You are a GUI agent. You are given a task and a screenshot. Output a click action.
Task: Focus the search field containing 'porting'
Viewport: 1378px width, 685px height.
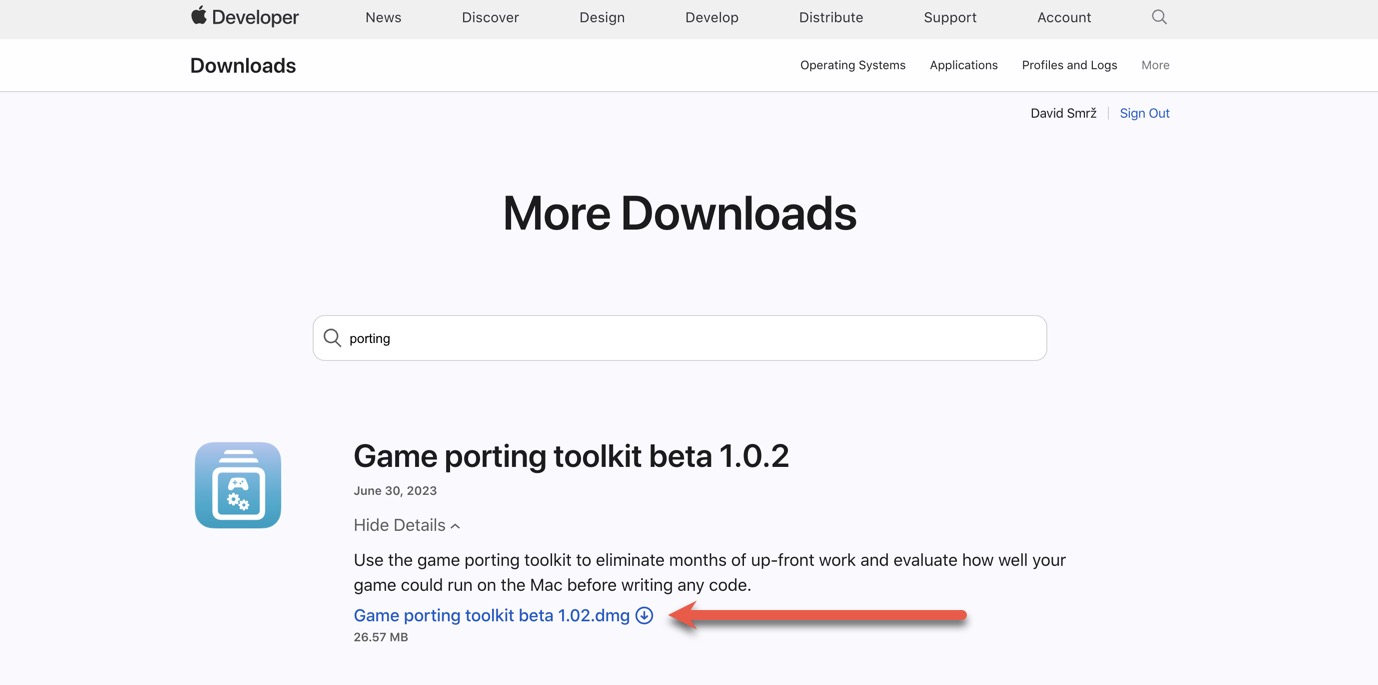pyautogui.click(x=680, y=338)
